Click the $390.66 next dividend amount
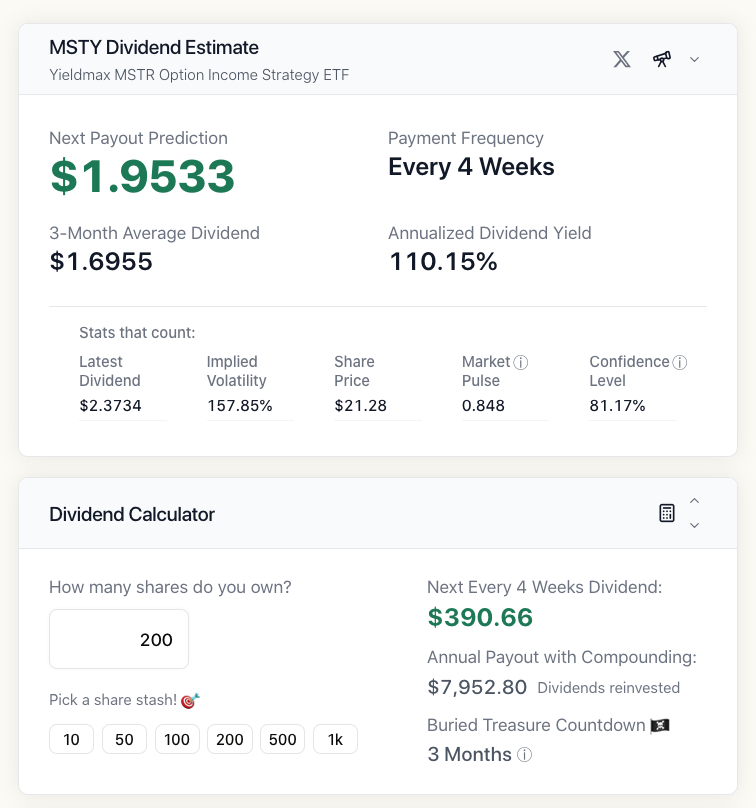 [x=480, y=617]
